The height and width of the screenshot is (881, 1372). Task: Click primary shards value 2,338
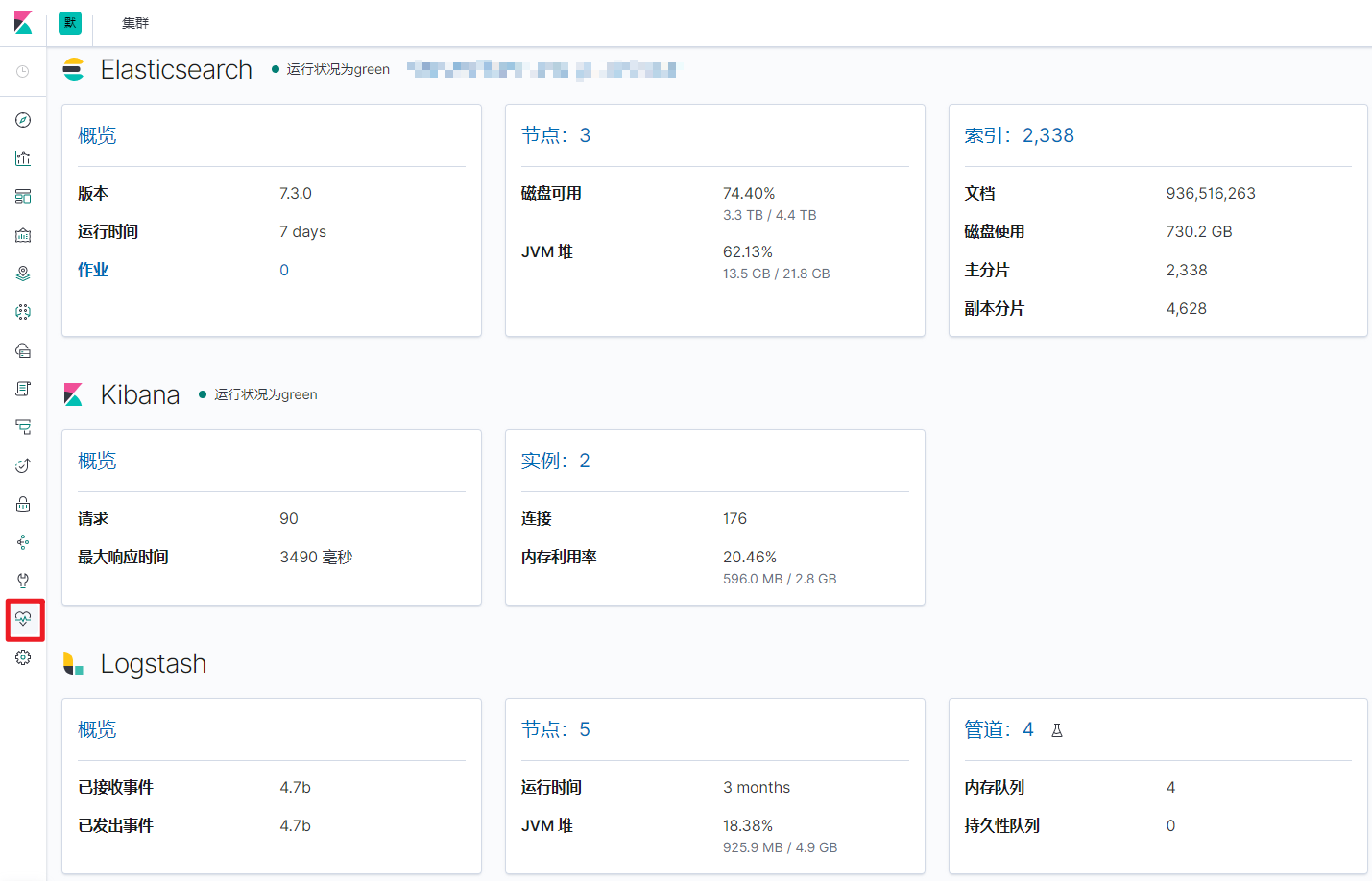(1187, 270)
